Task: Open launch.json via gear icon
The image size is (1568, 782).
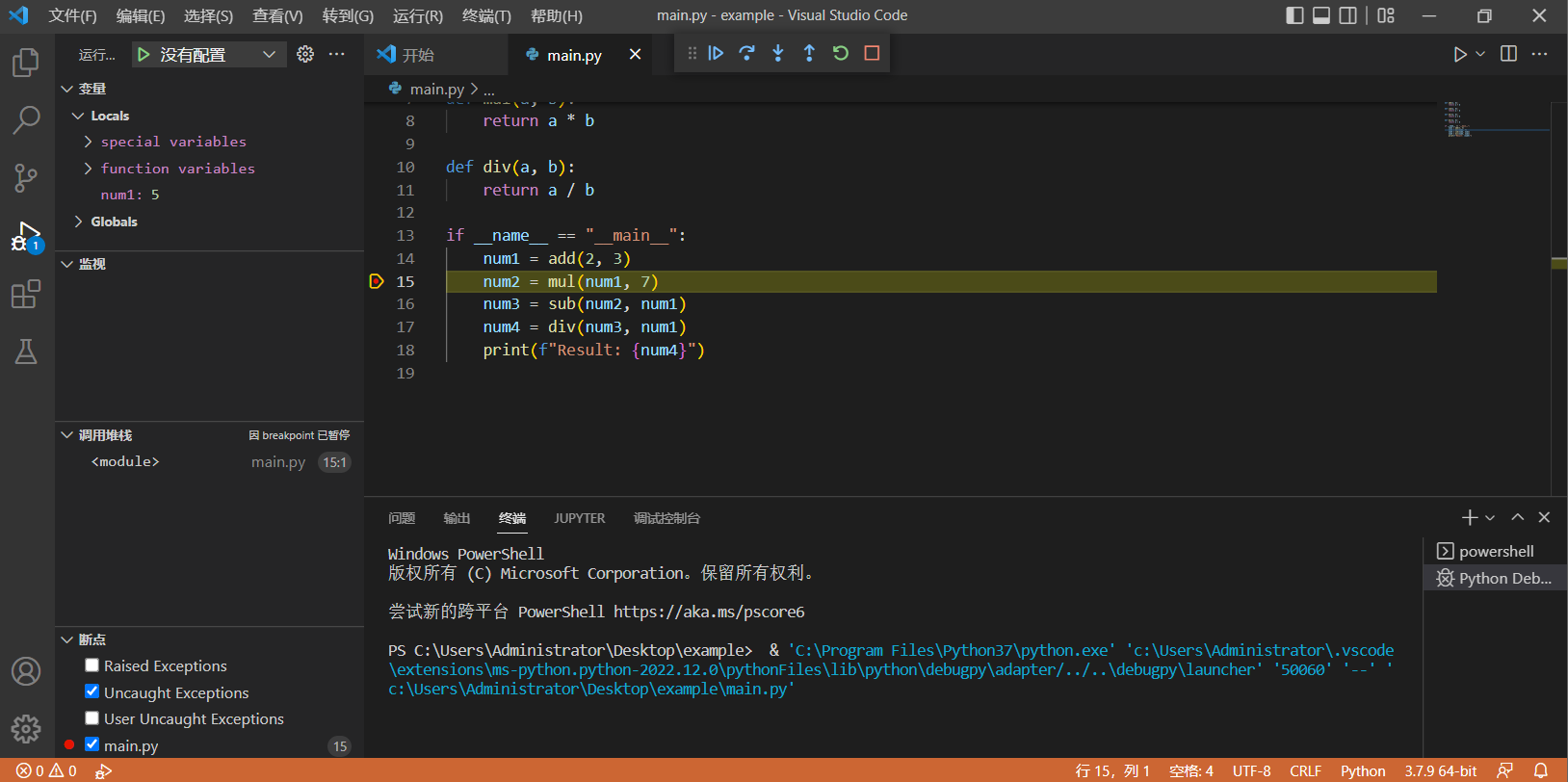Action: pyautogui.click(x=305, y=55)
